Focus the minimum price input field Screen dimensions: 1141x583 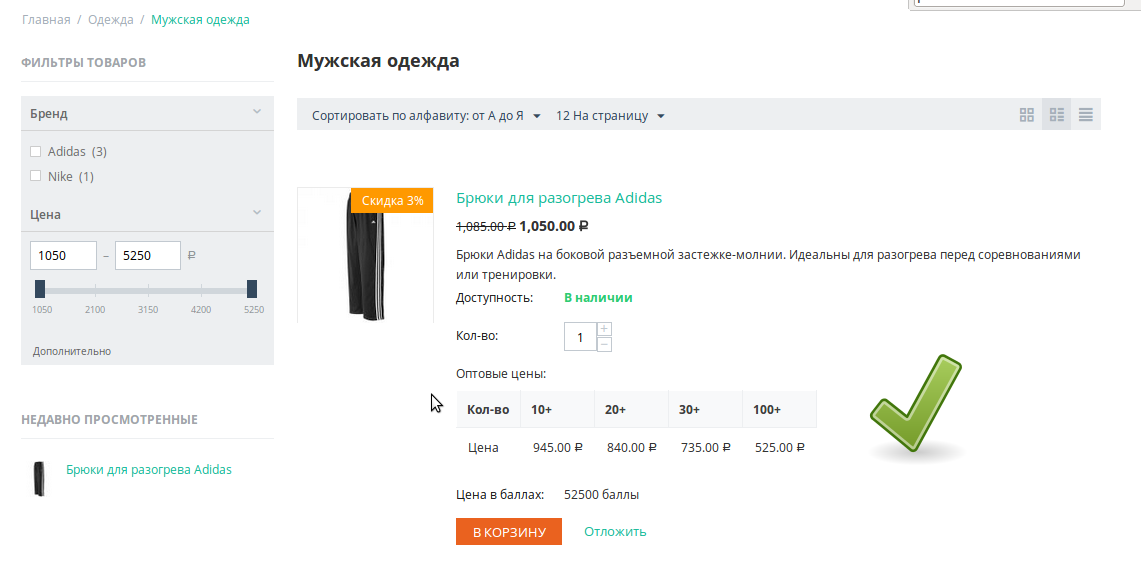(x=63, y=255)
